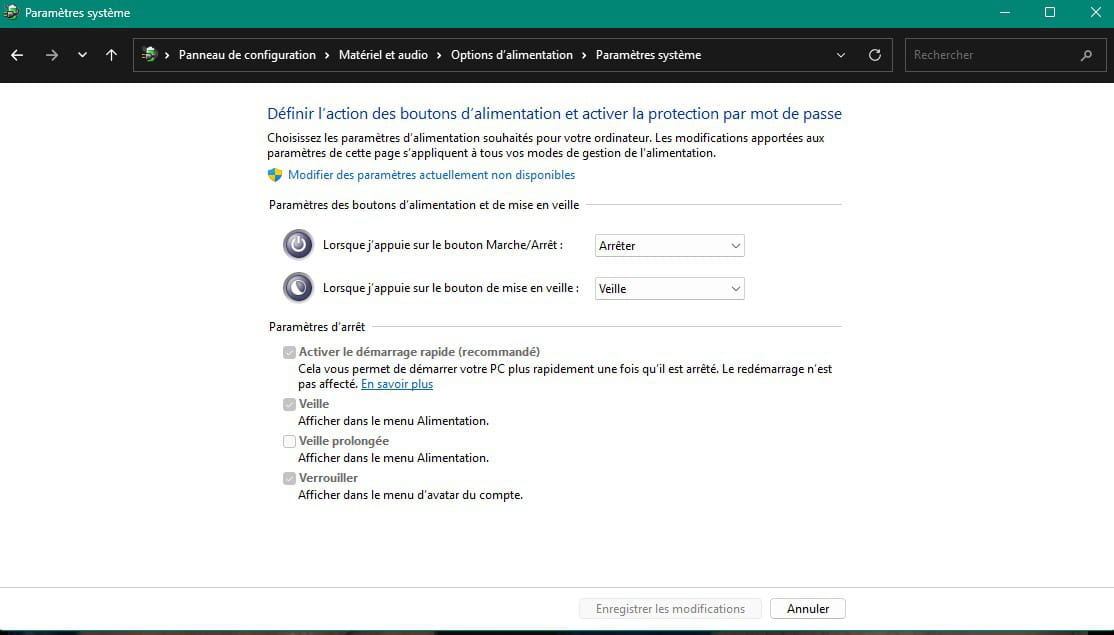Click the search magnifier icon
The image size is (1114, 635).
tap(1086, 55)
